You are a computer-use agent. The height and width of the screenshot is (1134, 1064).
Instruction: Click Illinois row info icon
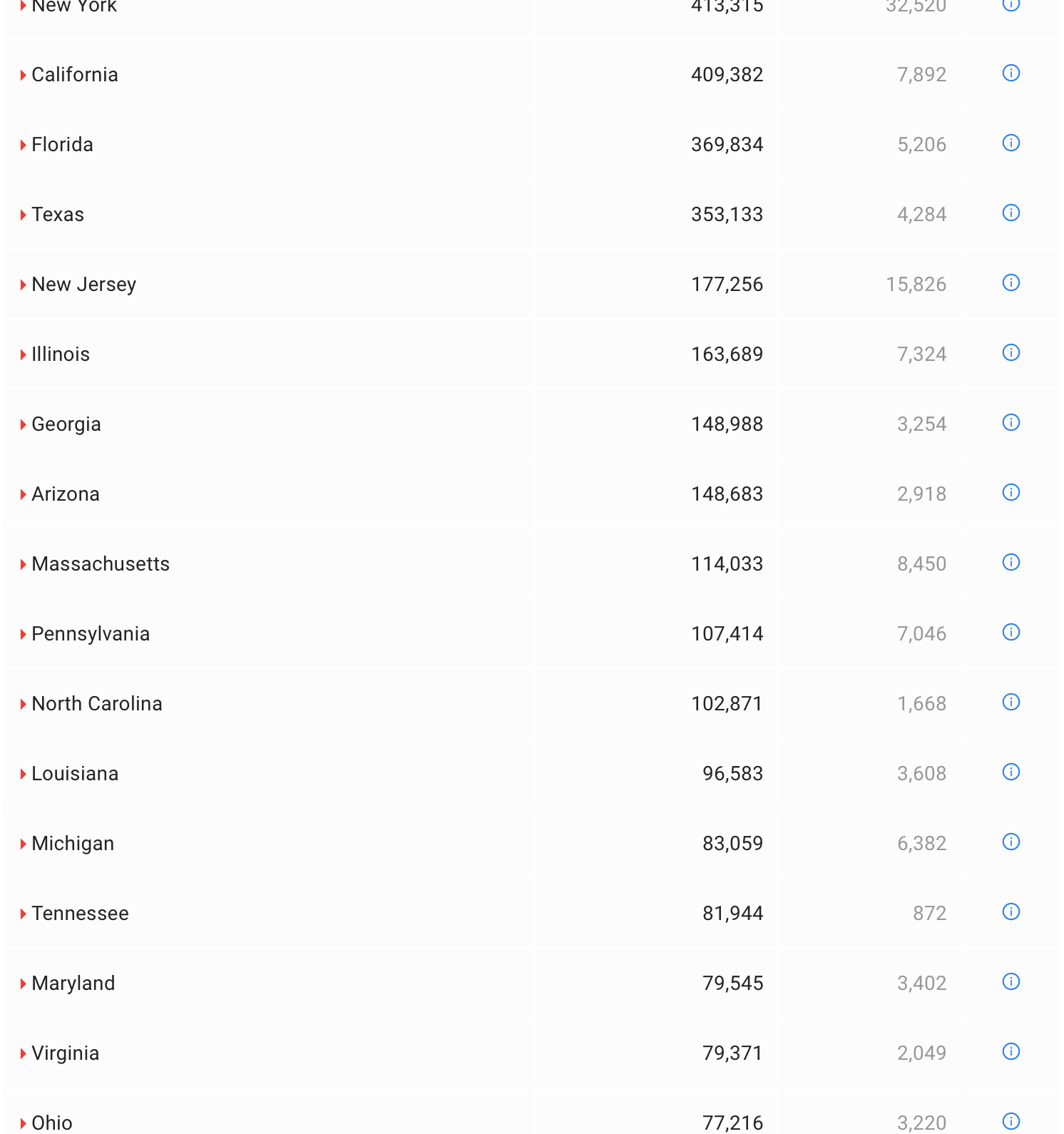[x=1011, y=353]
